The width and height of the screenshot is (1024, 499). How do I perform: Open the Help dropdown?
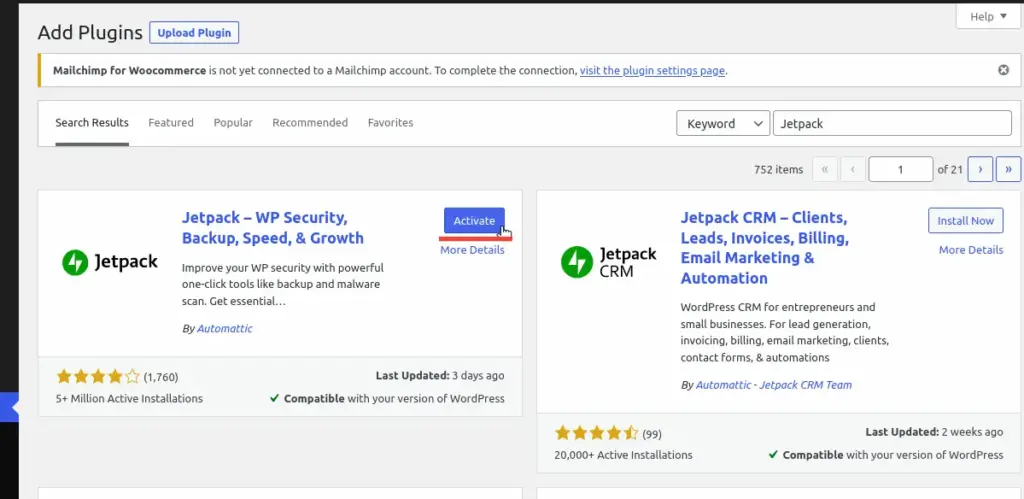[988, 17]
